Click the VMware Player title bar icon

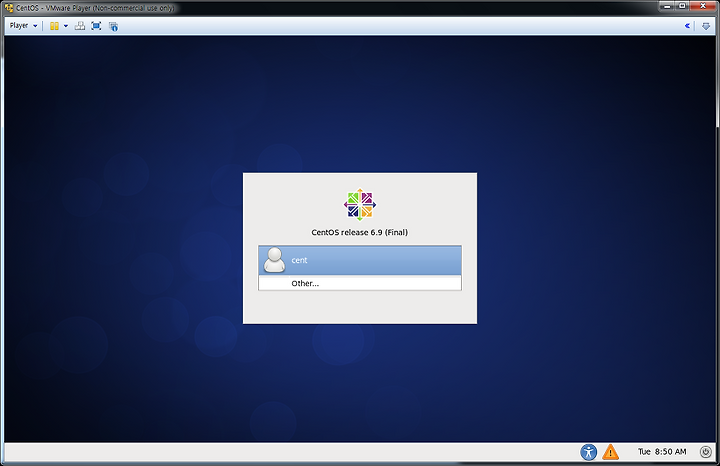click(x=9, y=8)
